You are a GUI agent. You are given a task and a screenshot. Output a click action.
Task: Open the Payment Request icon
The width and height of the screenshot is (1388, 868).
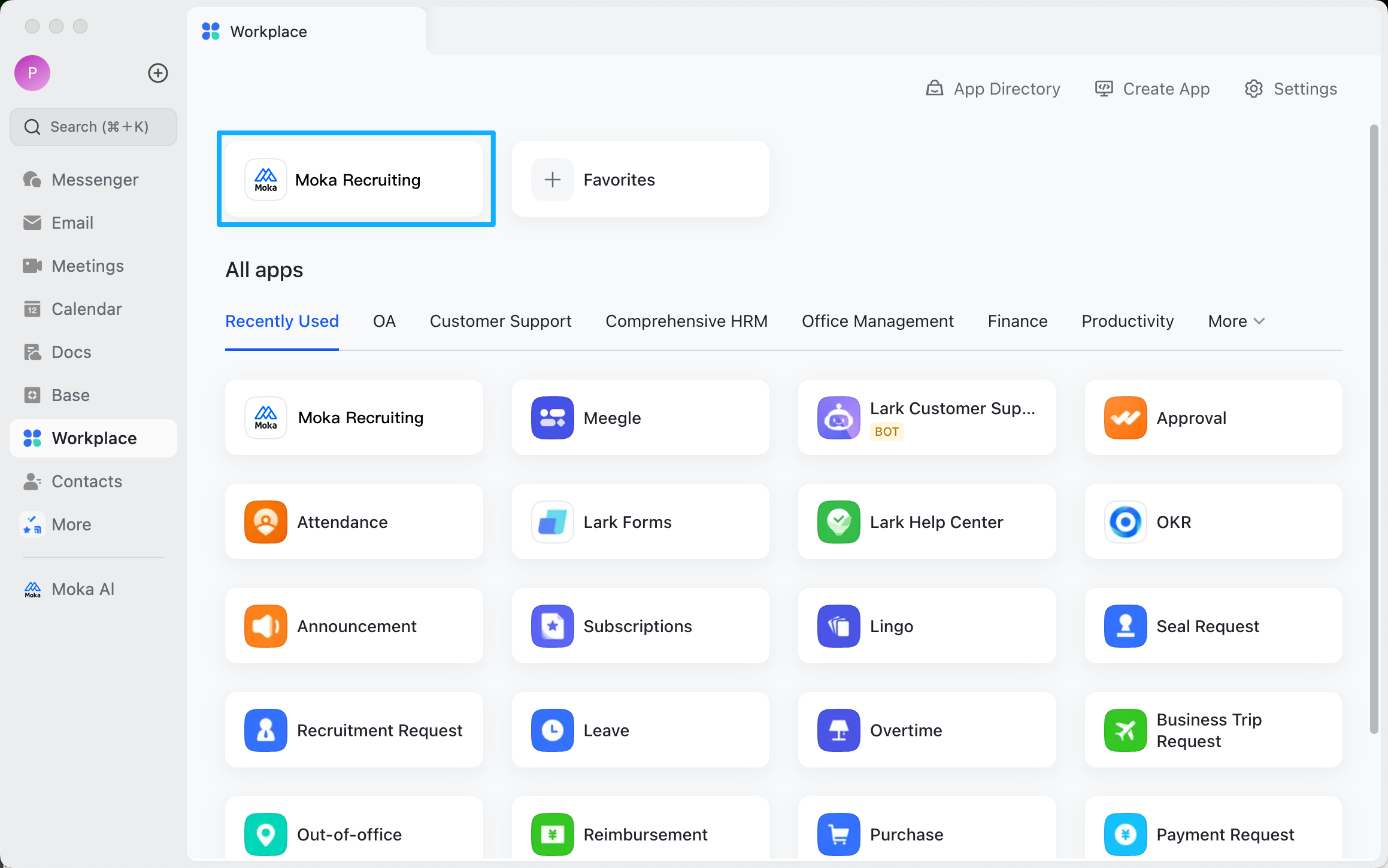[1126, 834]
